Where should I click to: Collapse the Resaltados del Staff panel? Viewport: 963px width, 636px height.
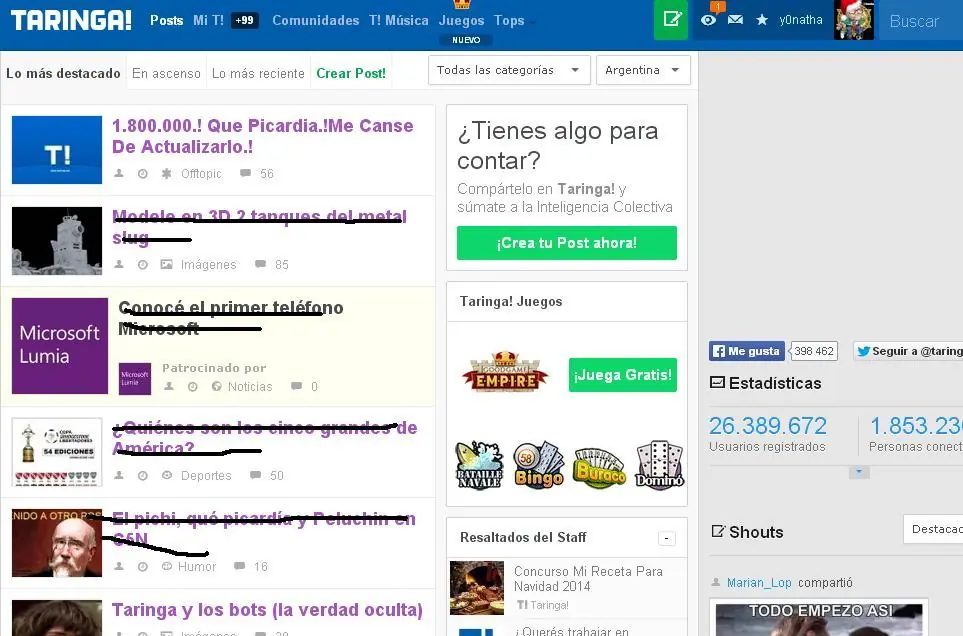666,538
